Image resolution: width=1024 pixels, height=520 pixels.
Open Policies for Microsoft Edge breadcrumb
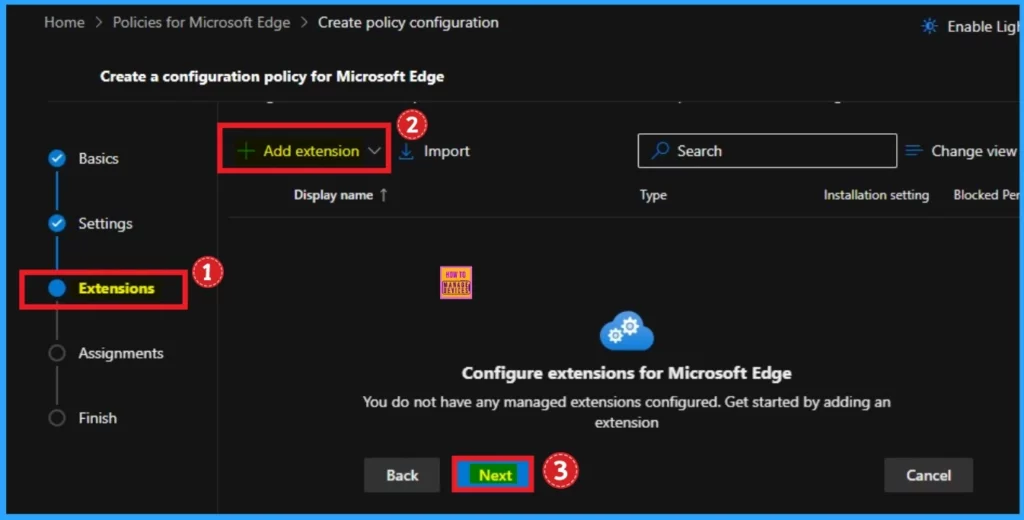coord(201,22)
